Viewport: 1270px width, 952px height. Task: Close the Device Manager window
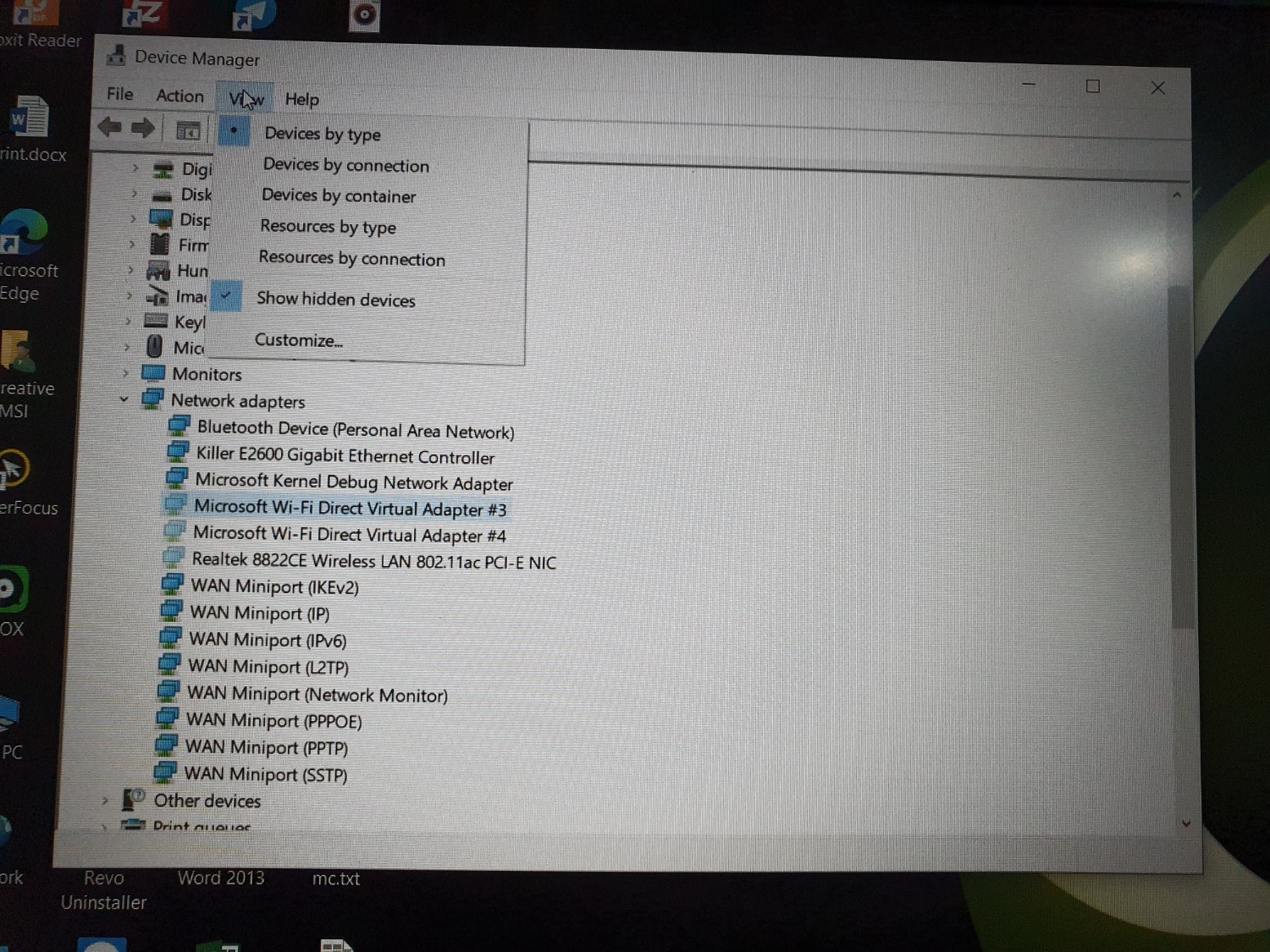pos(1158,87)
